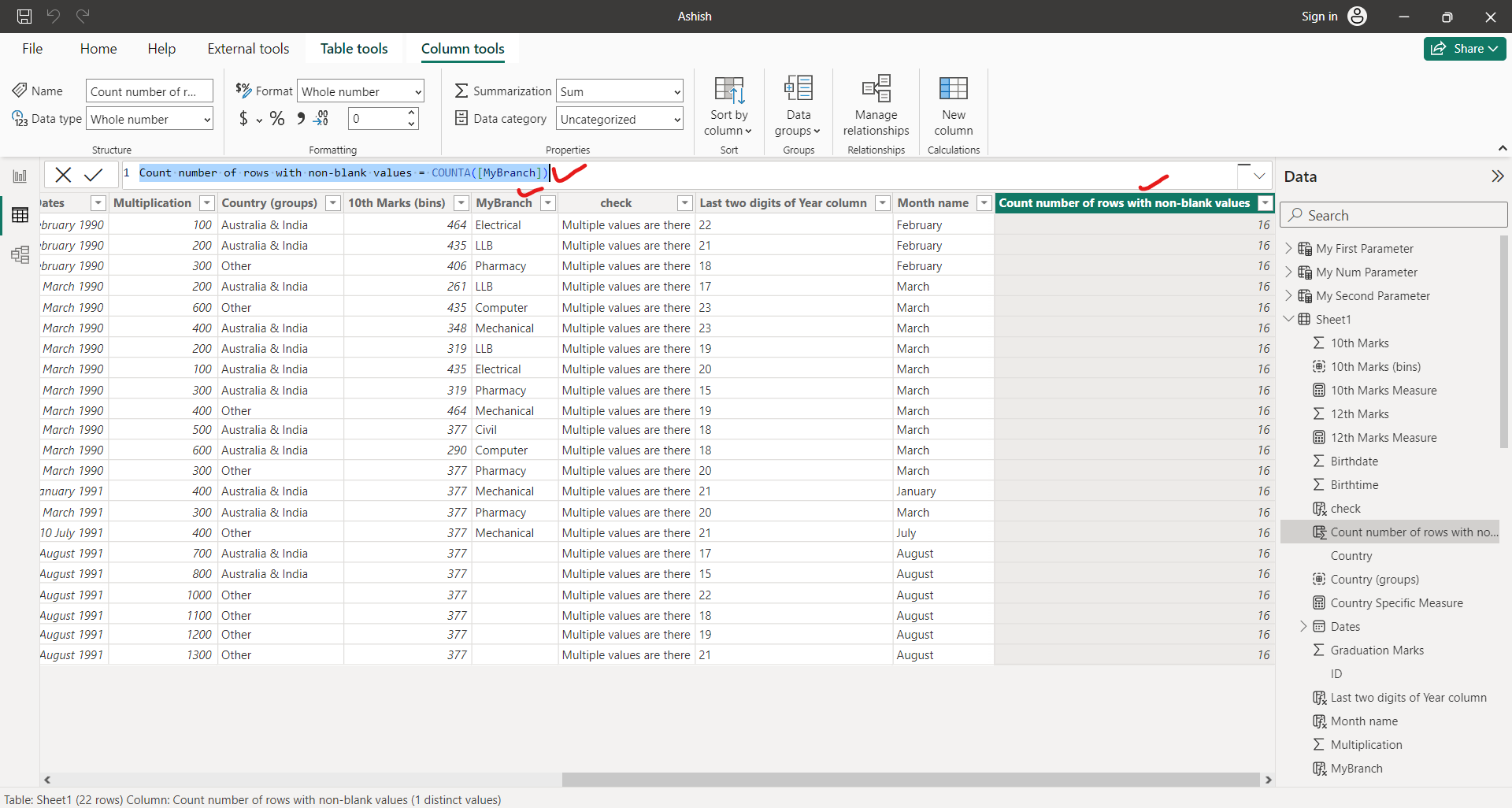The height and width of the screenshot is (808, 1512).
Task: Switch to the Home tab
Action: click(x=98, y=49)
